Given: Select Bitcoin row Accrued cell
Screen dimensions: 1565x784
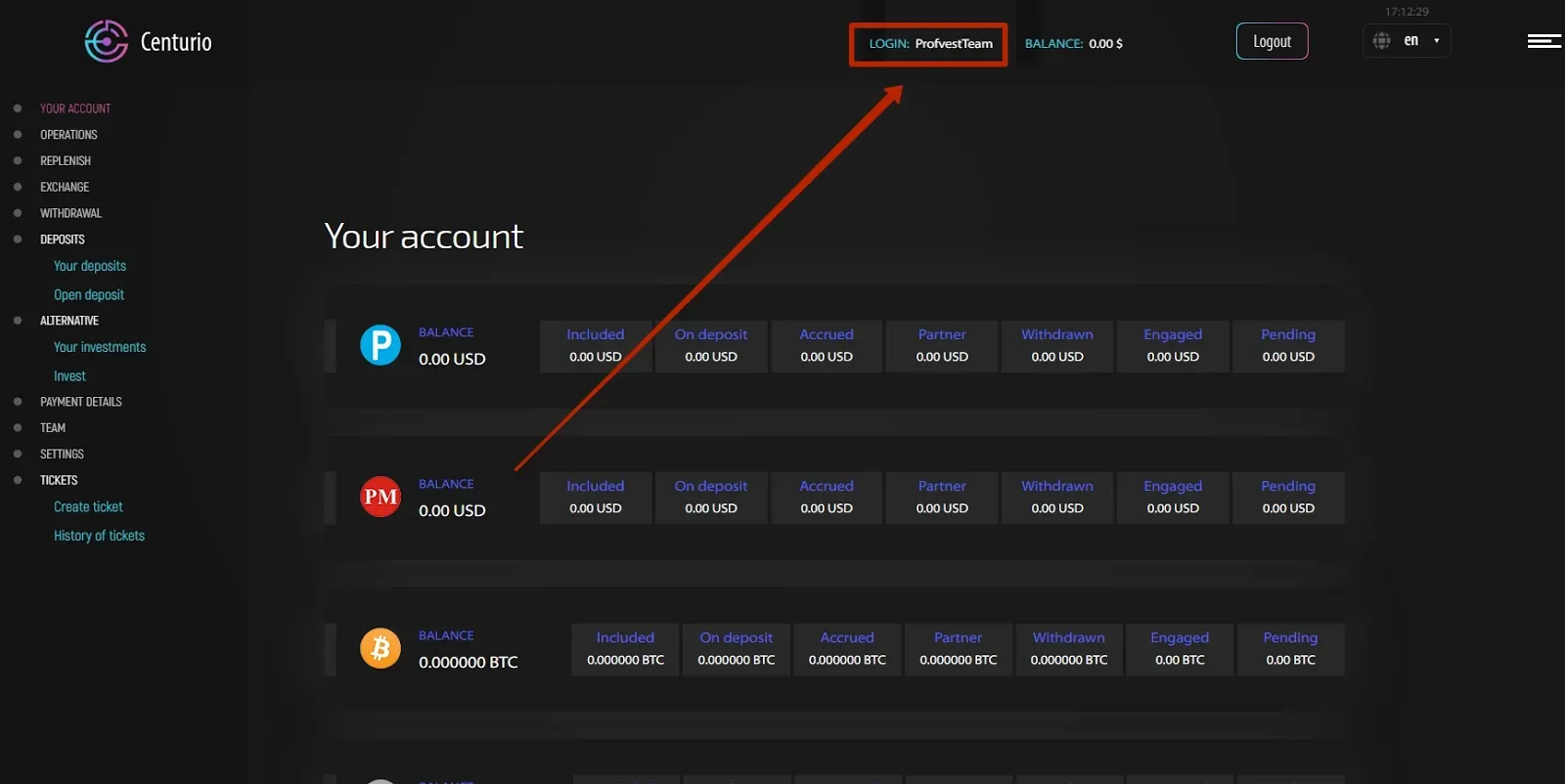Looking at the screenshot, I should pyautogui.click(x=847, y=649).
